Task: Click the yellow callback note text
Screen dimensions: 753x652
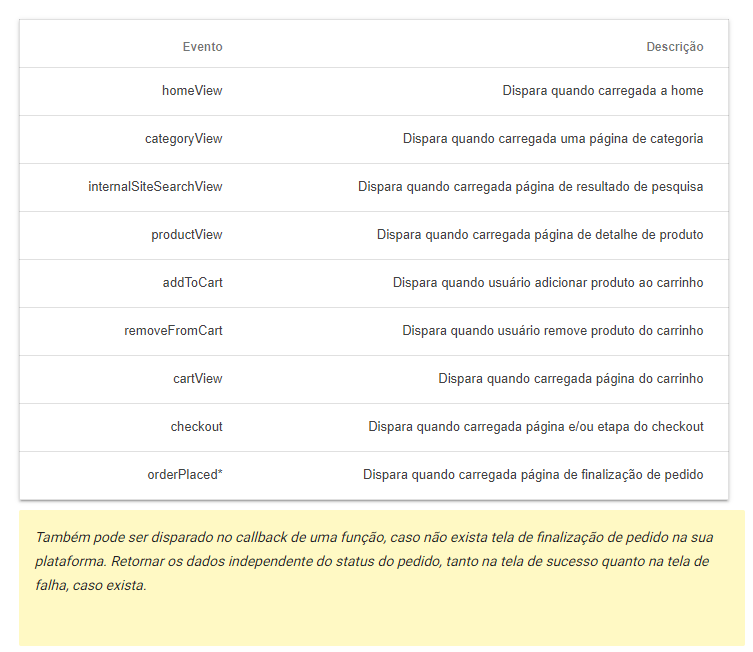Action: (x=374, y=561)
